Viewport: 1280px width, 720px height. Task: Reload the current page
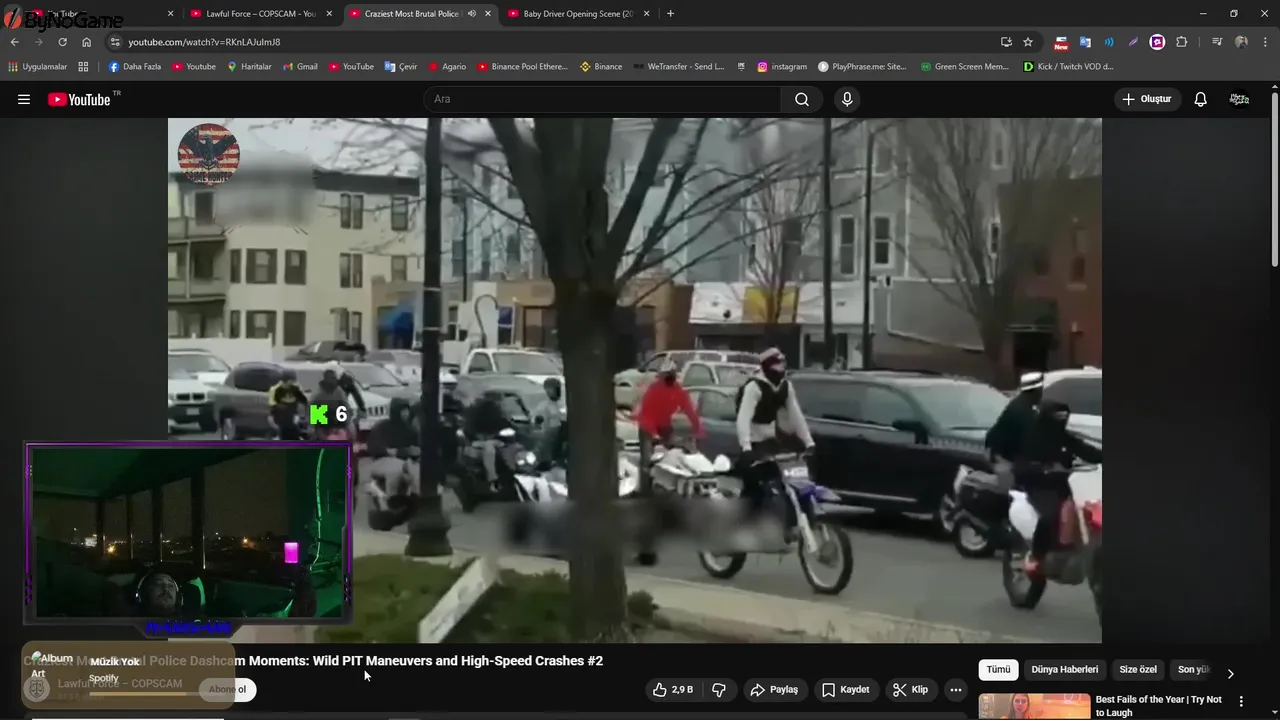62,42
